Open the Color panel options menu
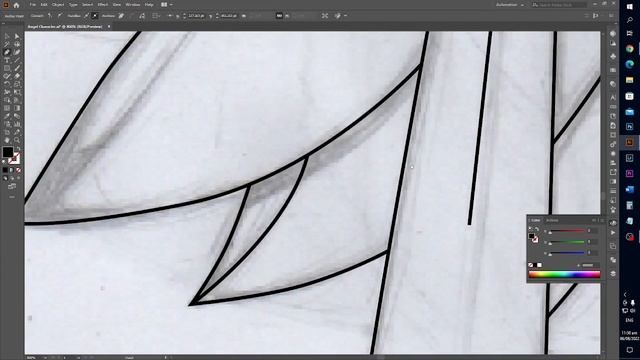The width and height of the screenshot is (640, 360). [602, 220]
